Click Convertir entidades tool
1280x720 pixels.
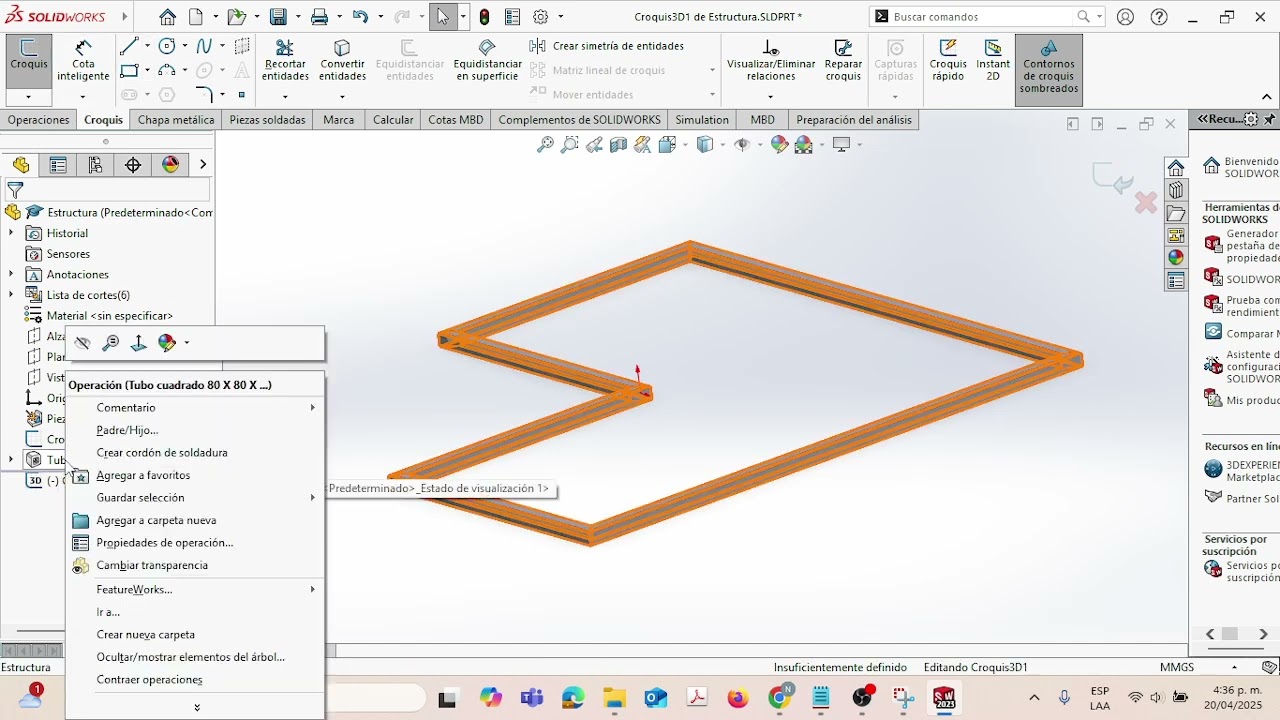click(x=342, y=61)
